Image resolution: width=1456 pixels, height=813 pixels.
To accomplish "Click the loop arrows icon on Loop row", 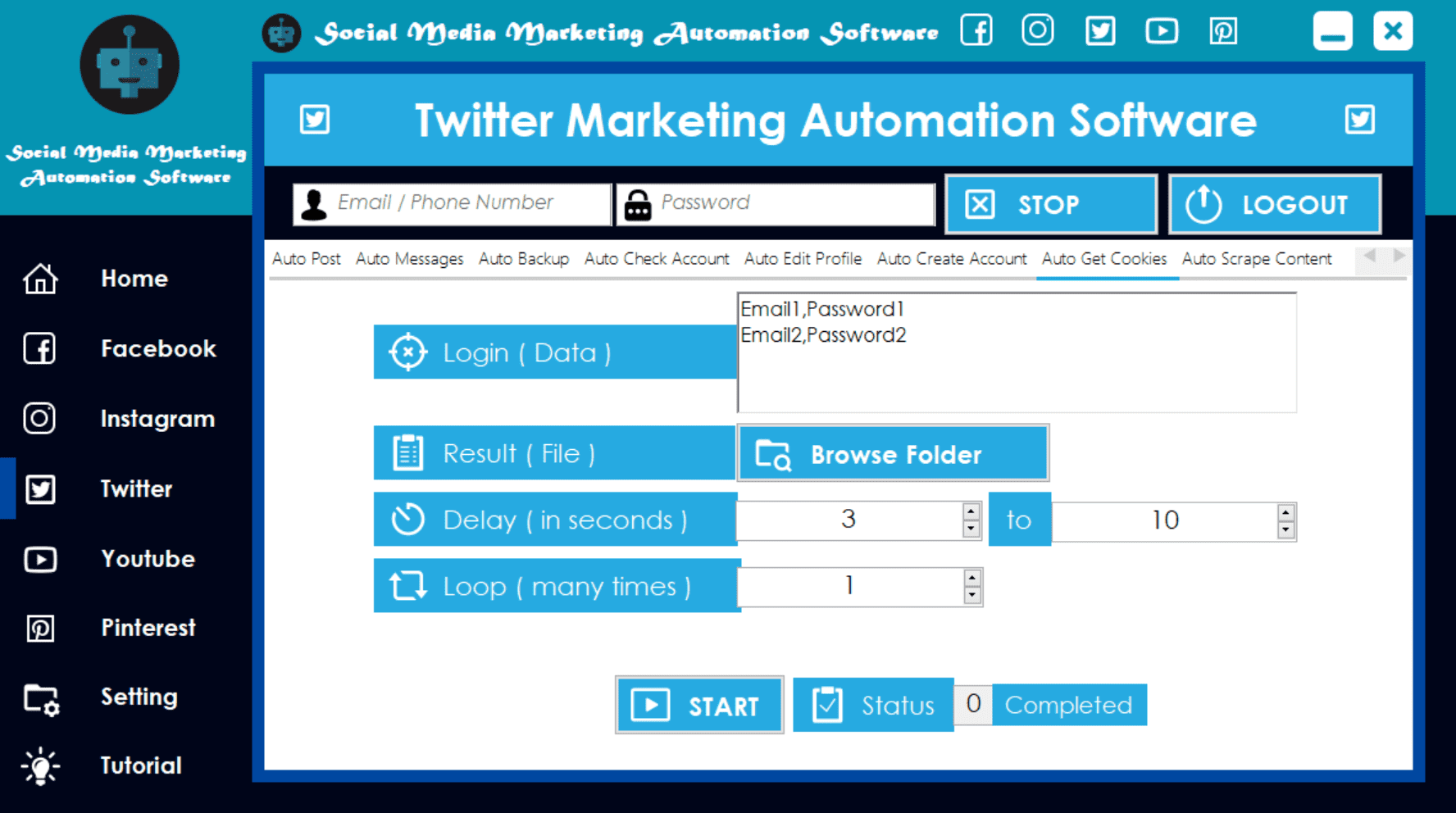I will tap(407, 586).
